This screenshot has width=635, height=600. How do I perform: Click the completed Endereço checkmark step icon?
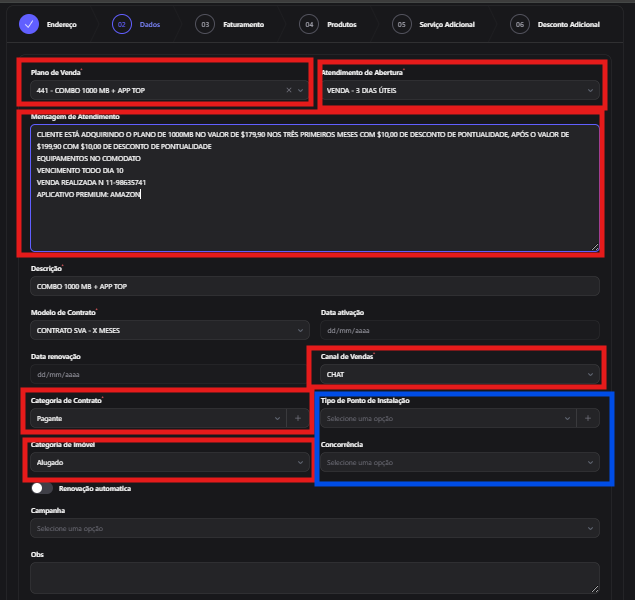(x=29, y=24)
